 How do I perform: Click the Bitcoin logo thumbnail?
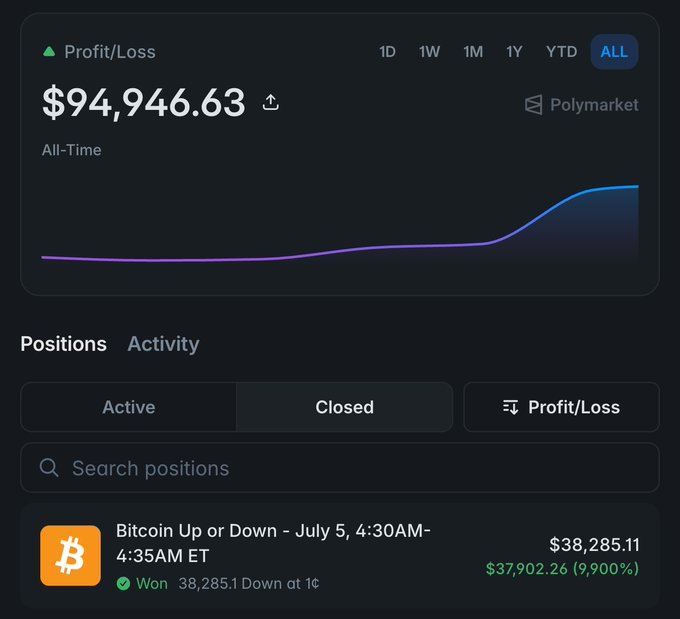pos(70,556)
